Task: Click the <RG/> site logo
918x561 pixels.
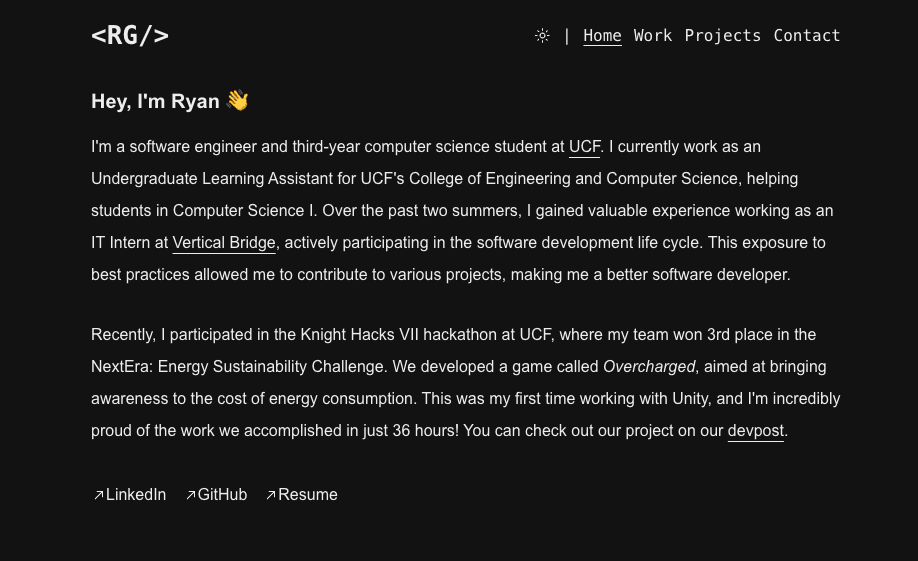Action: click(x=130, y=36)
